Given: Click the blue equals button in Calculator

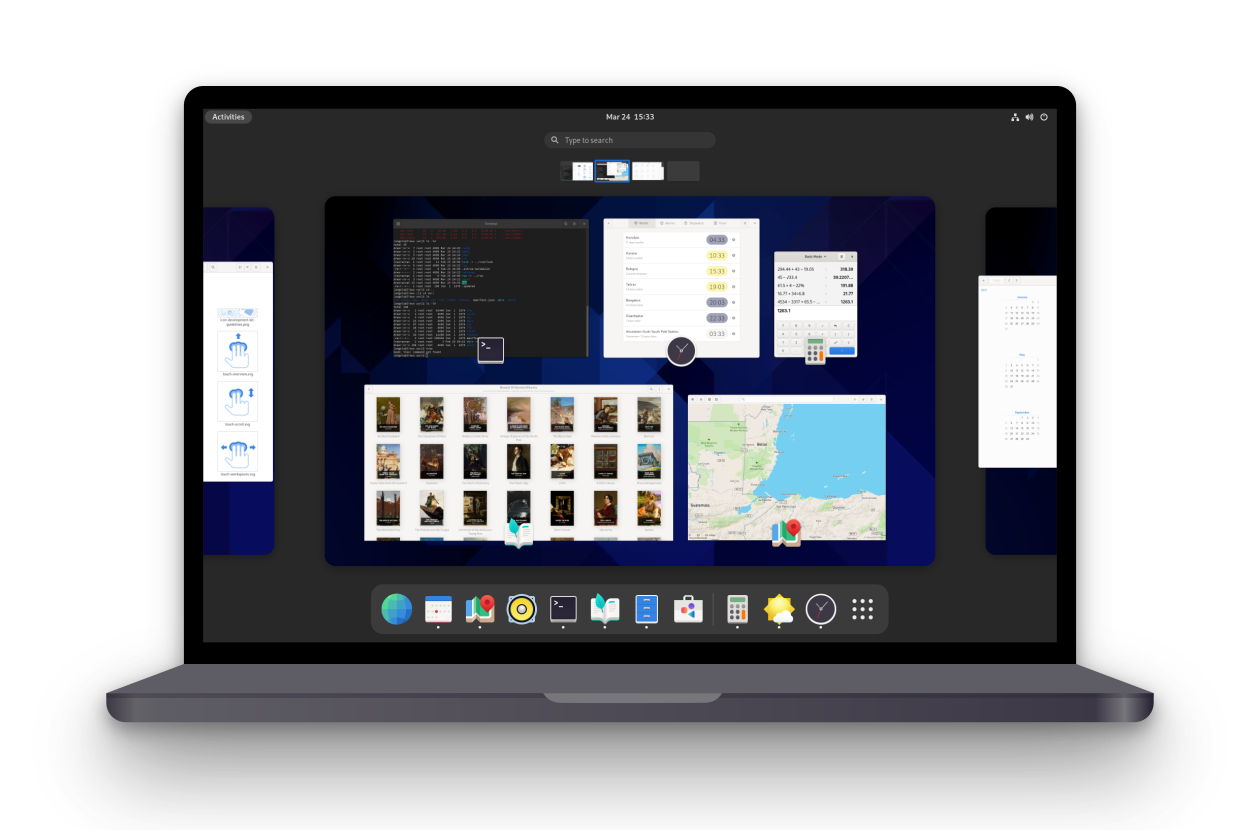Looking at the screenshot, I should click(x=842, y=351).
